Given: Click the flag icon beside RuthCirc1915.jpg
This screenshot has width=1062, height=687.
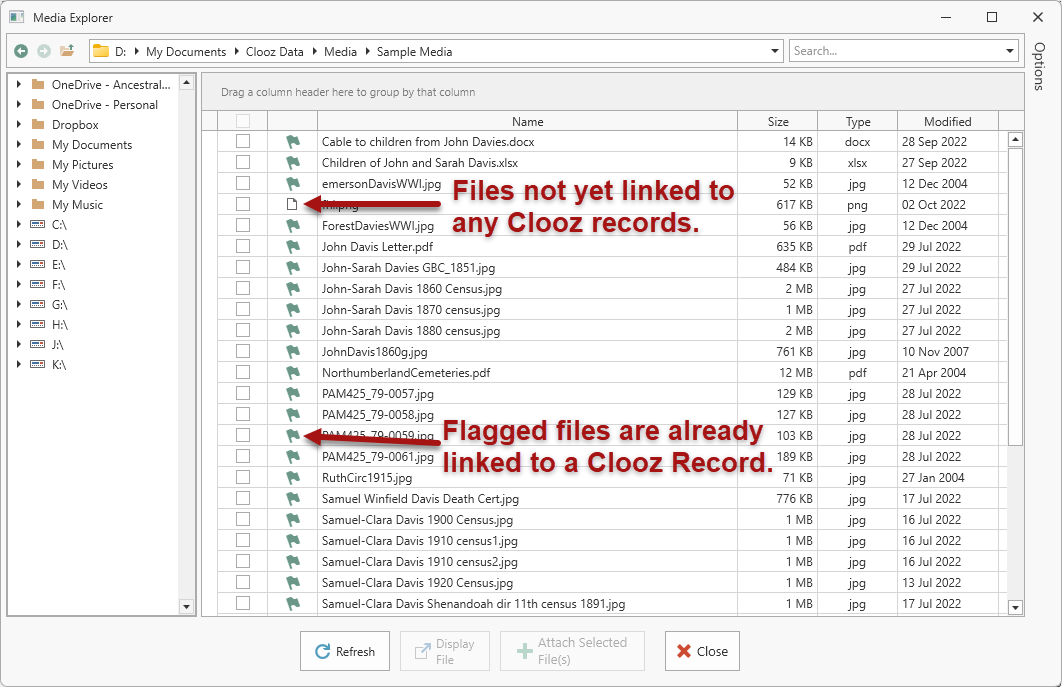Looking at the screenshot, I should pos(292,478).
